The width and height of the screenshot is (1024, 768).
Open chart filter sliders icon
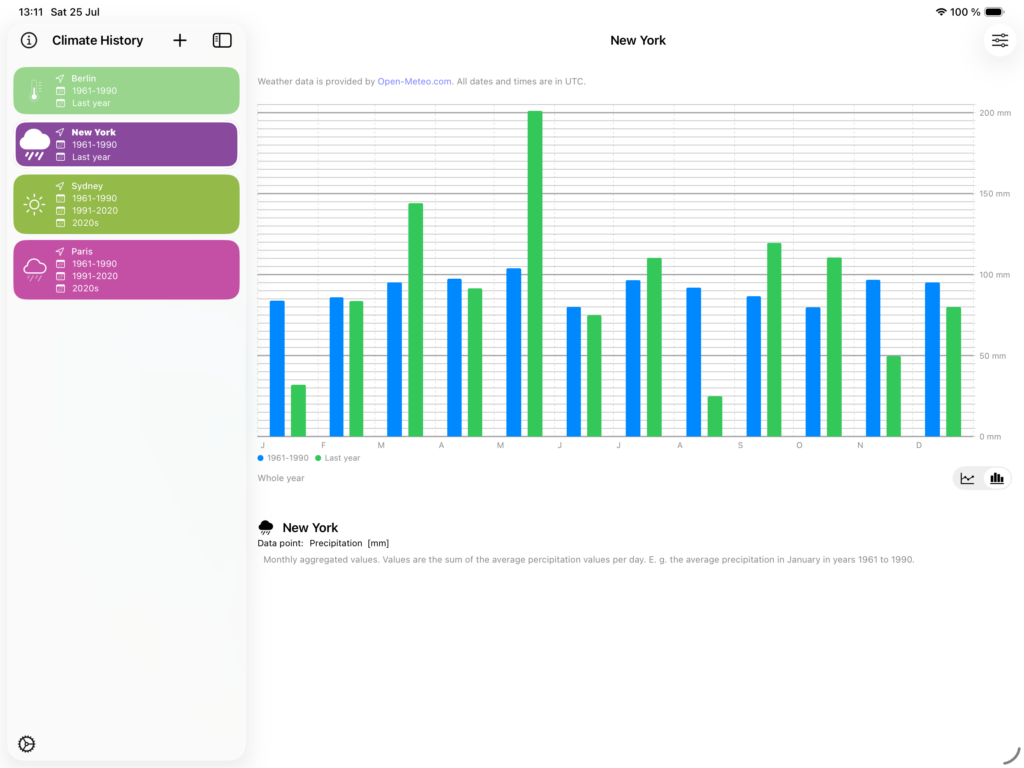coord(1000,40)
